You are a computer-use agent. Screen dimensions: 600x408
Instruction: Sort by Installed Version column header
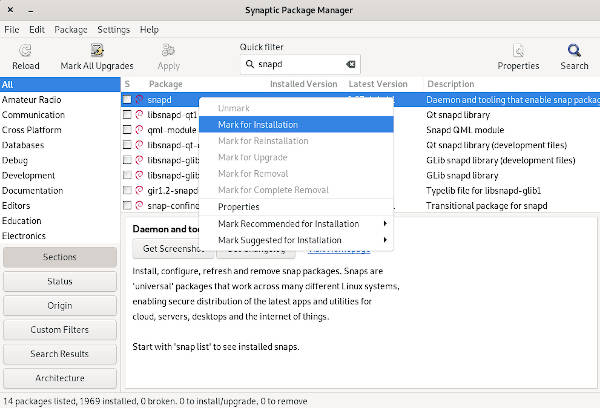(303, 84)
